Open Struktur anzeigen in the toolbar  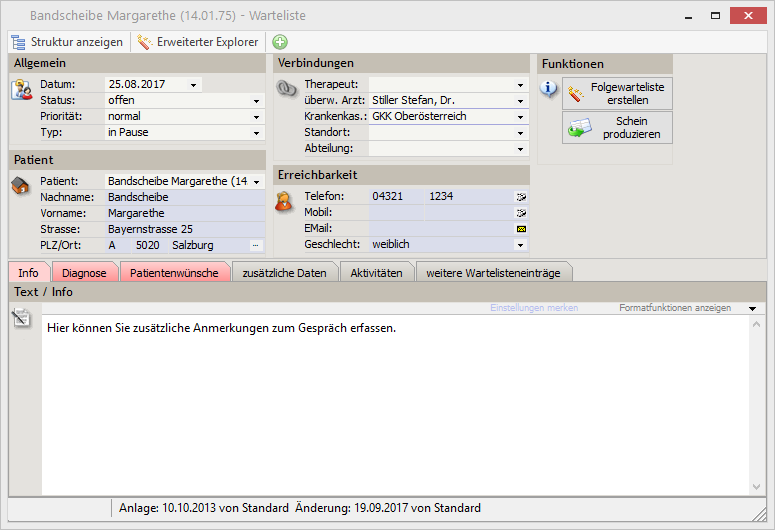tap(67, 42)
